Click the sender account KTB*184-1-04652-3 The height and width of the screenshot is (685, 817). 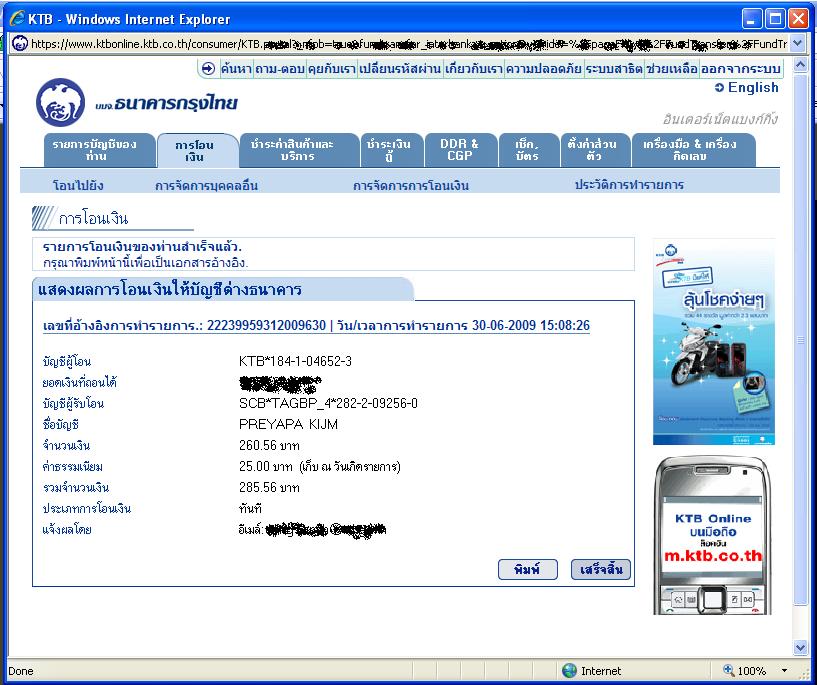pos(295,361)
